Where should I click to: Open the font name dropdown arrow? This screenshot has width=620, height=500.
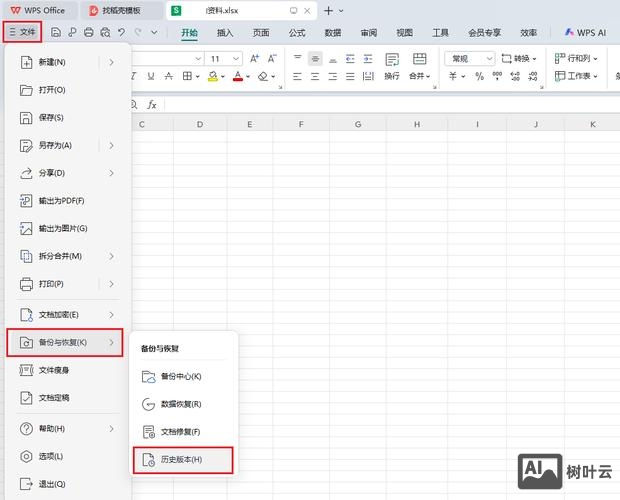pos(198,59)
